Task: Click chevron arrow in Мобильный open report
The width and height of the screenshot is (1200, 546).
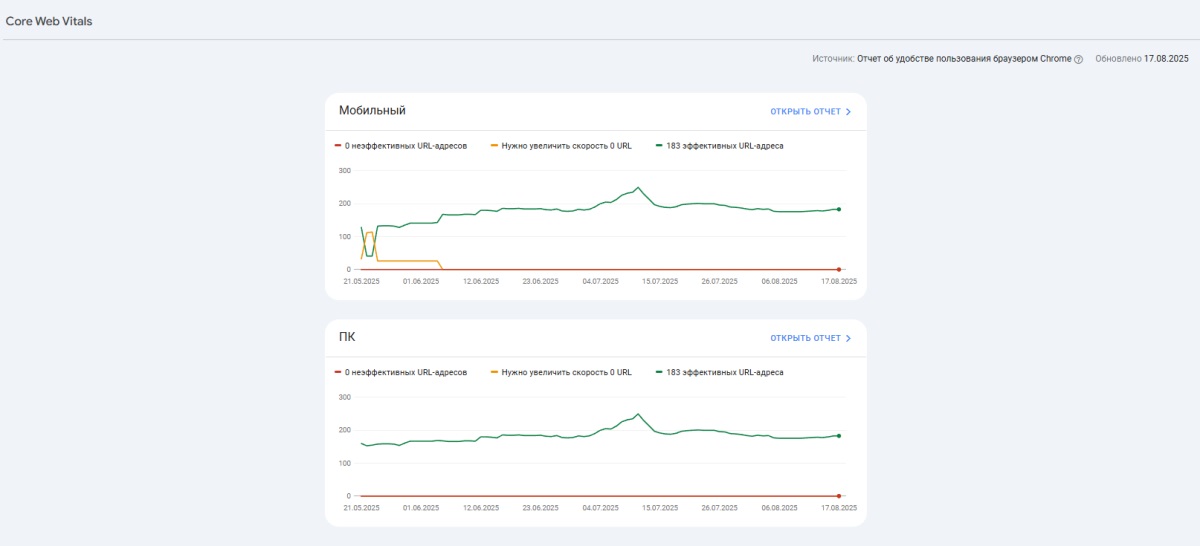Action: coord(848,112)
